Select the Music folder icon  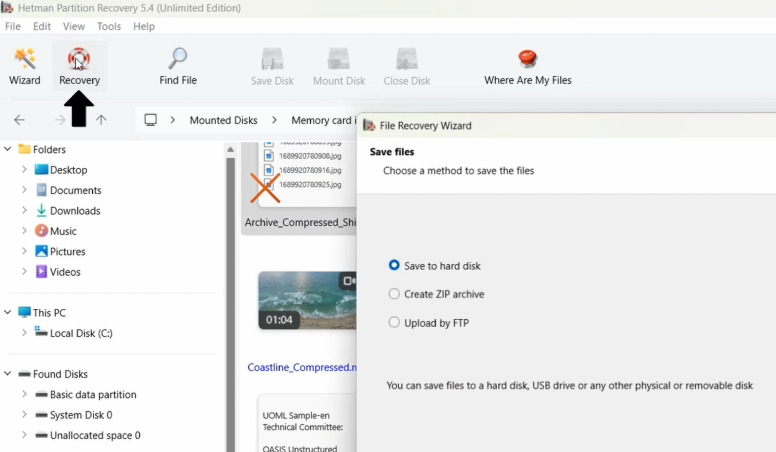[42, 231]
